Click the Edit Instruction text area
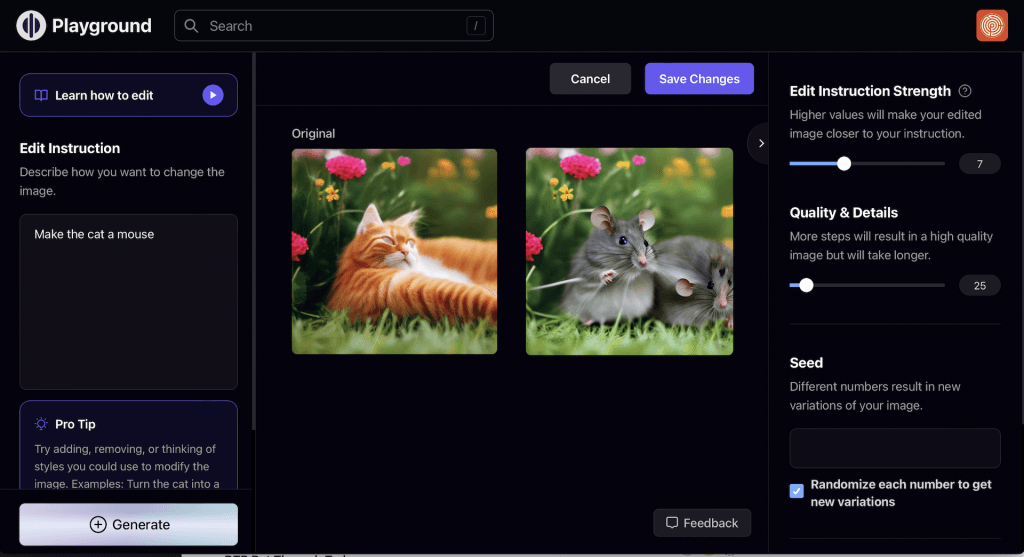This screenshot has height=557, width=1024. [x=129, y=302]
